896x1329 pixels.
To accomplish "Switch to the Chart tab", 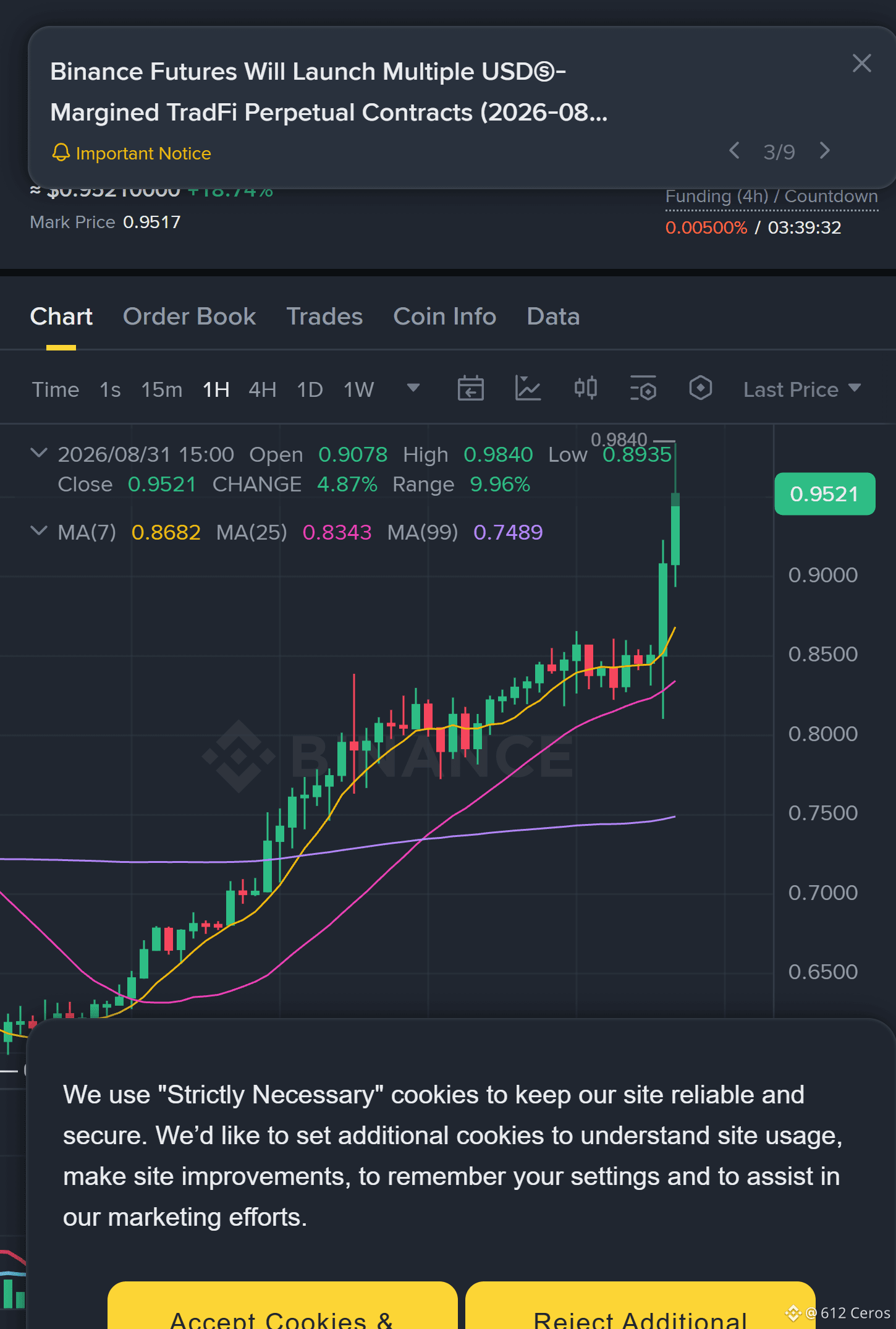I will click(x=61, y=316).
